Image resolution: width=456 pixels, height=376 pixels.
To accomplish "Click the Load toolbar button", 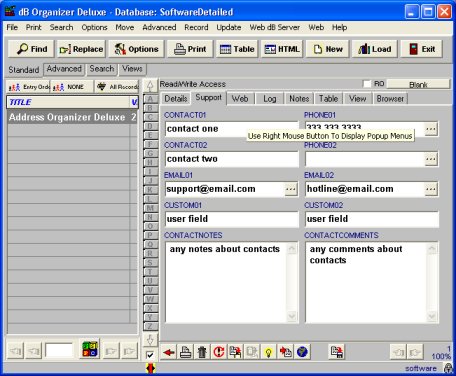I will [375, 49].
